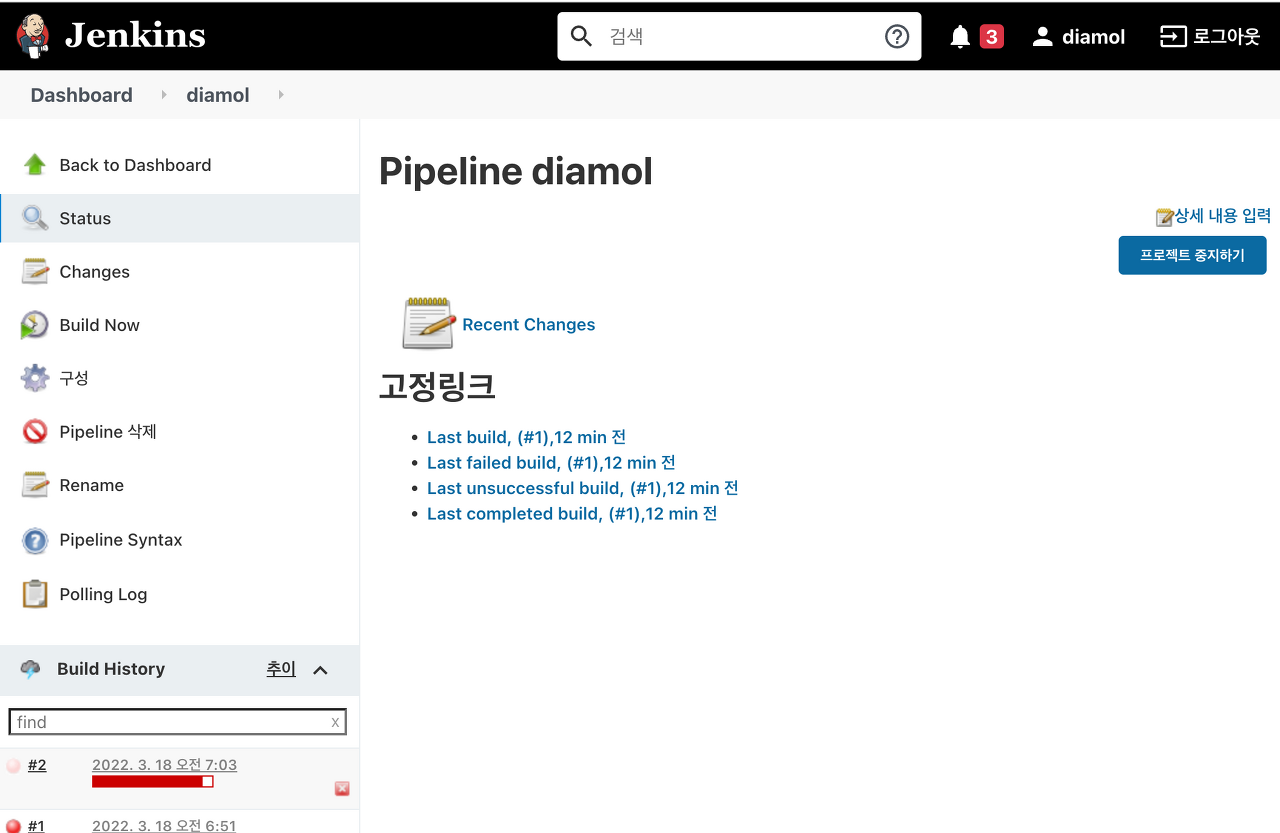The height and width of the screenshot is (833, 1280).
Task: Select Pipeline 삭제
Action: 108,432
